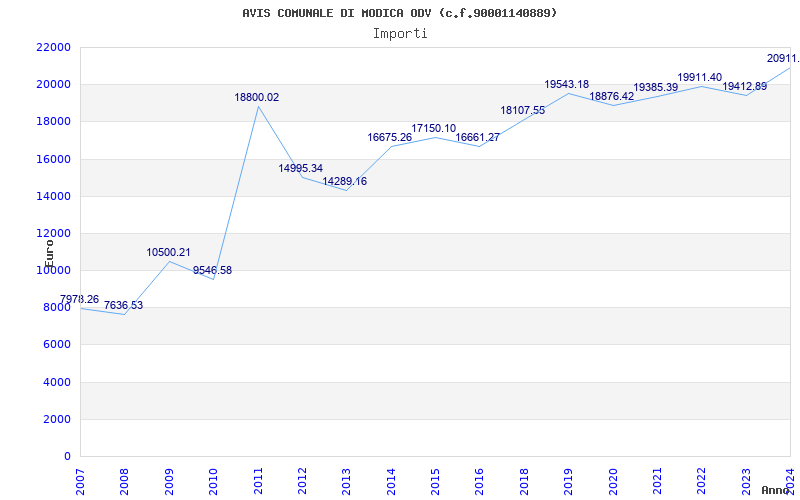800x500 pixels.
Task: Click the y-axis value 0
Action: point(67,457)
